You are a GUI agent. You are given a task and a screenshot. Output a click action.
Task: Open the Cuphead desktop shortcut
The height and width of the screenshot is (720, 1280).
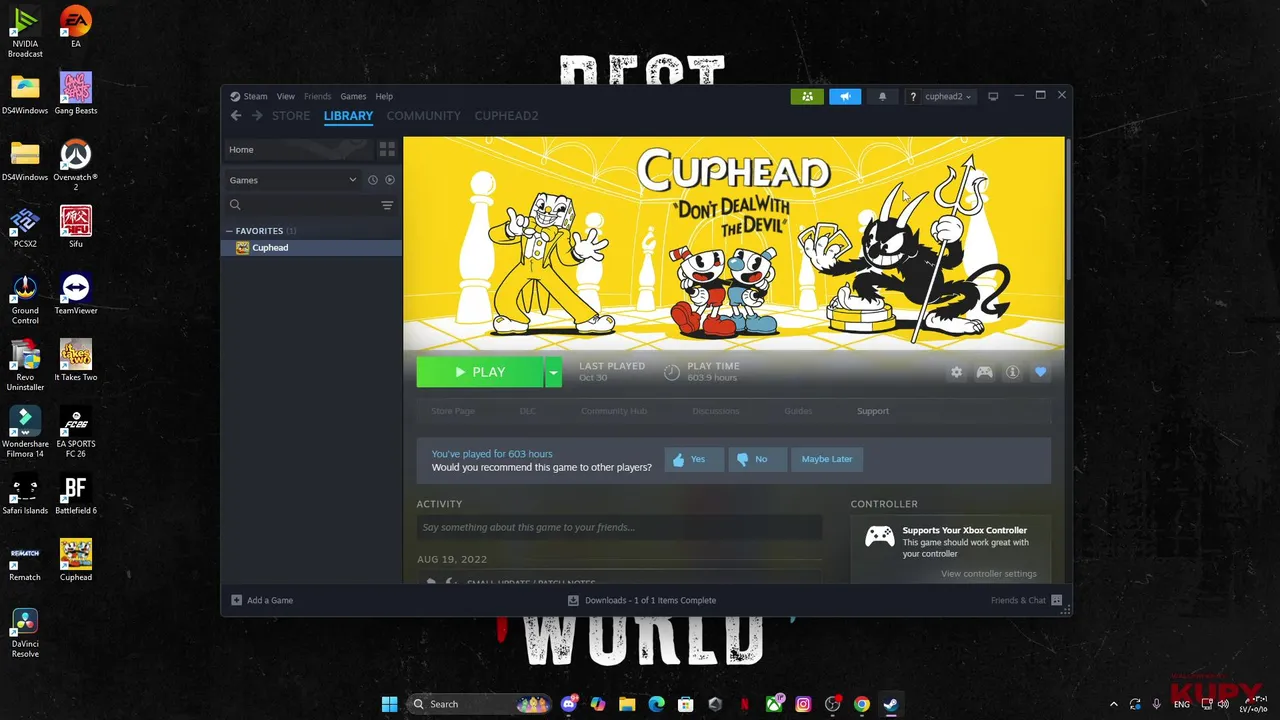click(x=75, y=560)
